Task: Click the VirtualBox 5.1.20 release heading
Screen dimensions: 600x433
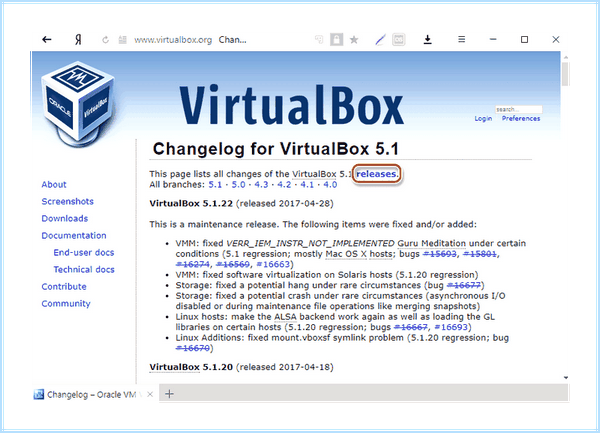Action: [x=191, y=367]
